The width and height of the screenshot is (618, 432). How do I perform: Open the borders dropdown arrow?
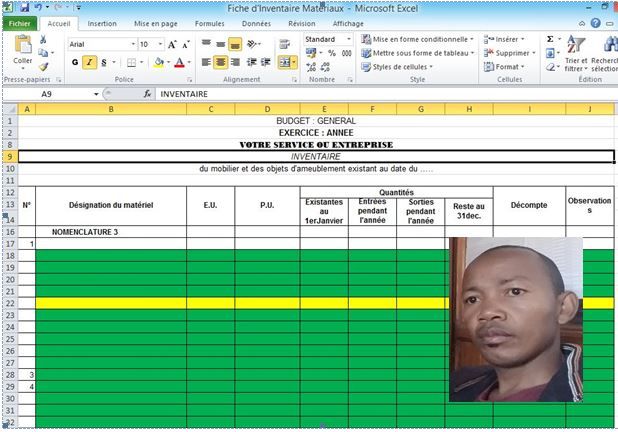[141, 62]
